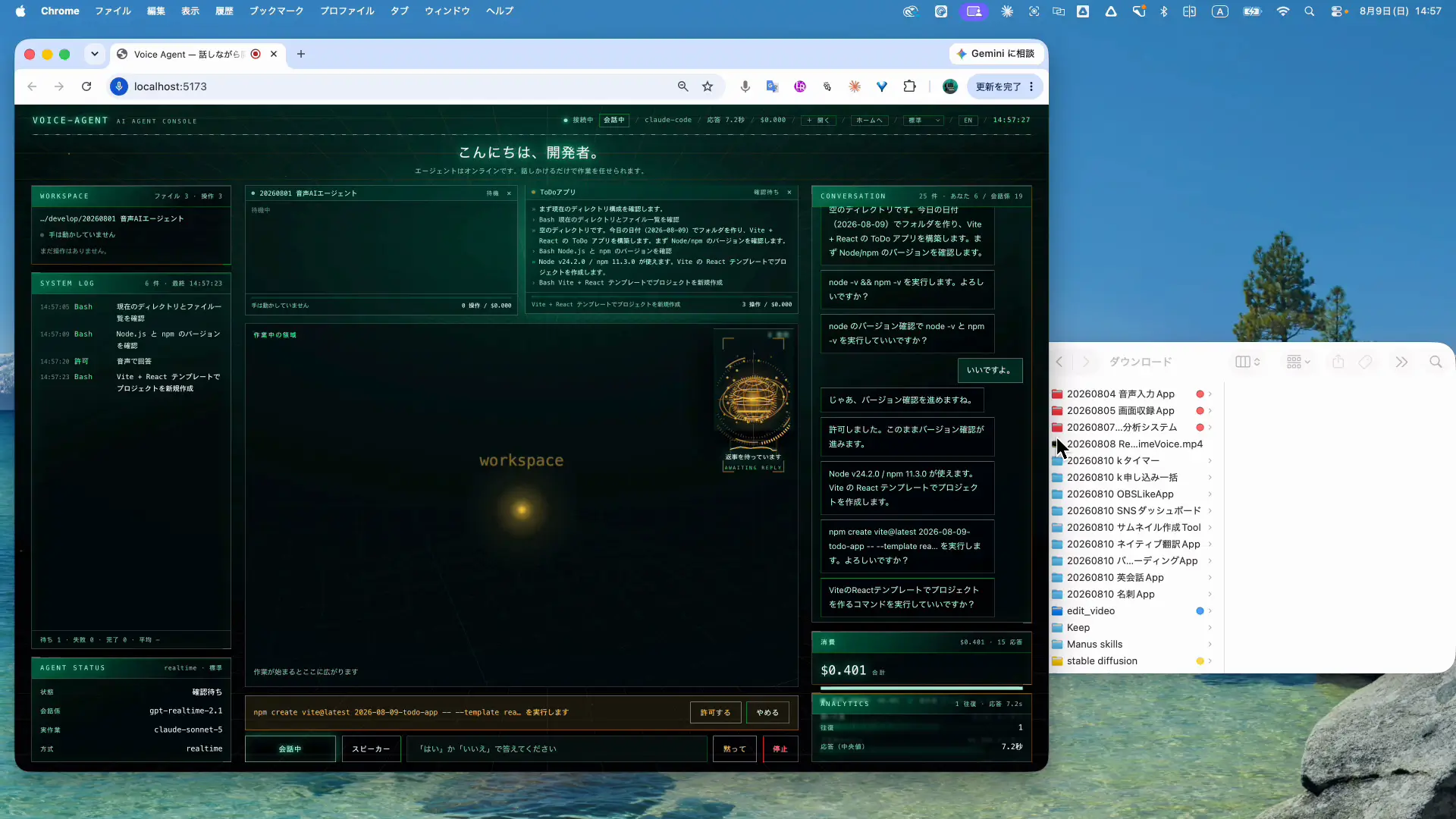The image size is (1456, 819).
Task: Expand 20260810 英会話 App folder
Action: (x=1210, y=577)
